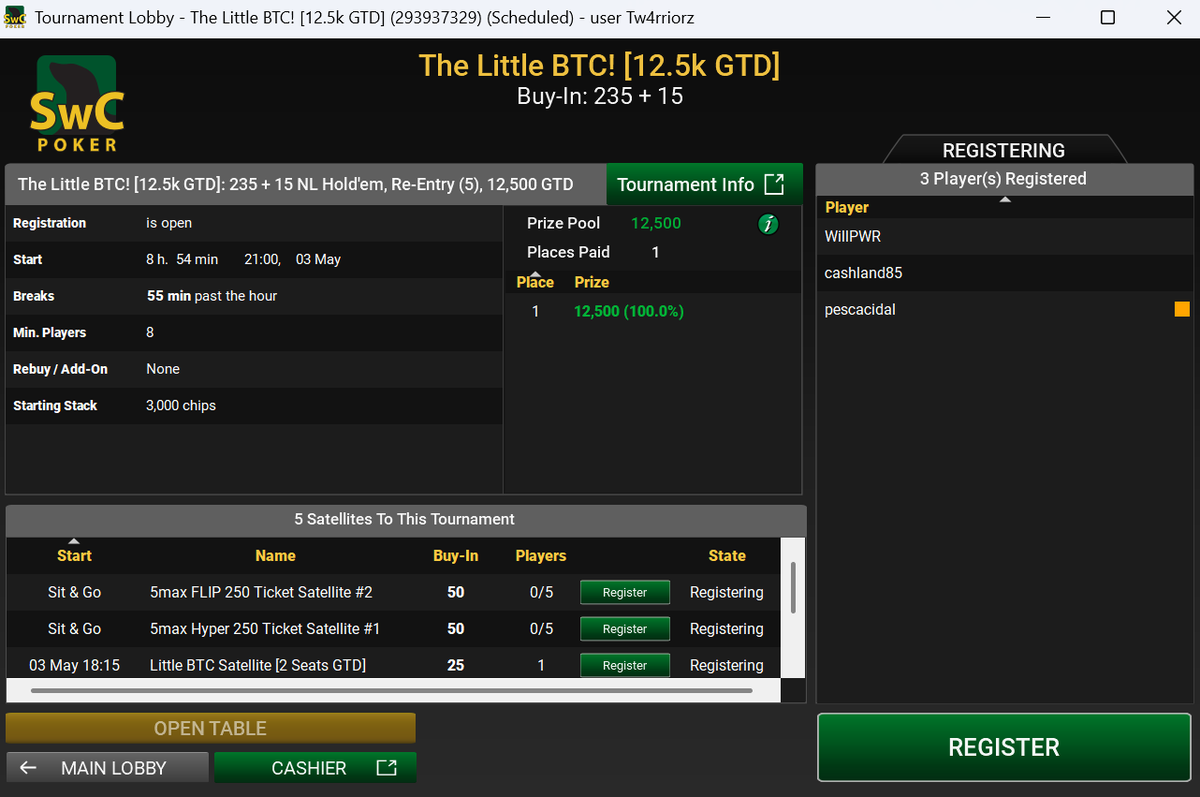Click the '03 May 18:15' satellite start cell
Screen dimensions: 1200x797
tap(74, 665)
